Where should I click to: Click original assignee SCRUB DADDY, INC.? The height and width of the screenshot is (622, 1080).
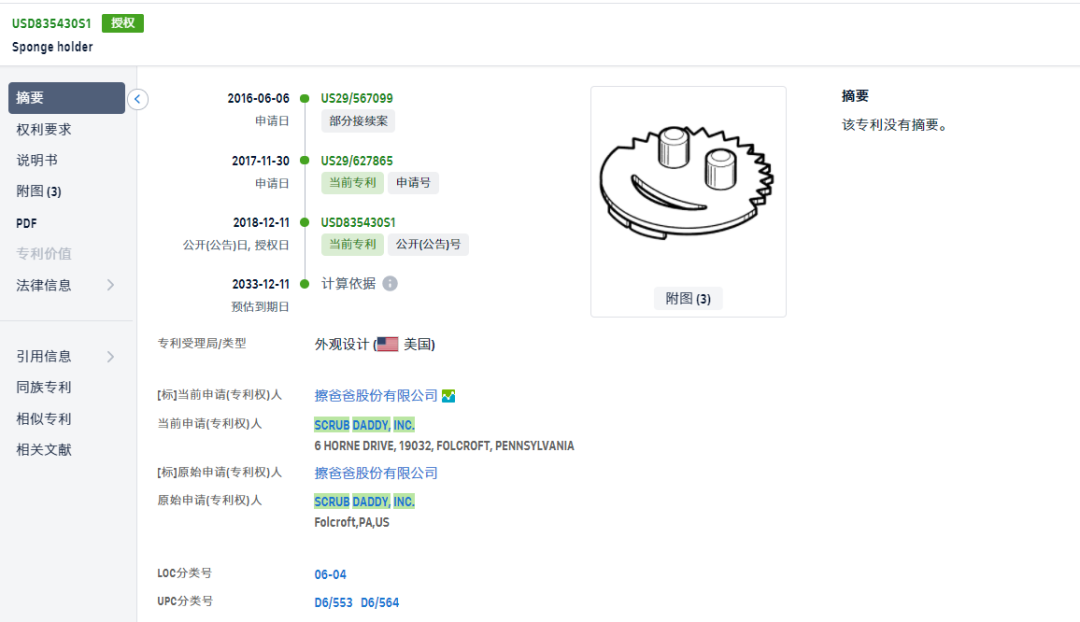[x=364, y=501]
